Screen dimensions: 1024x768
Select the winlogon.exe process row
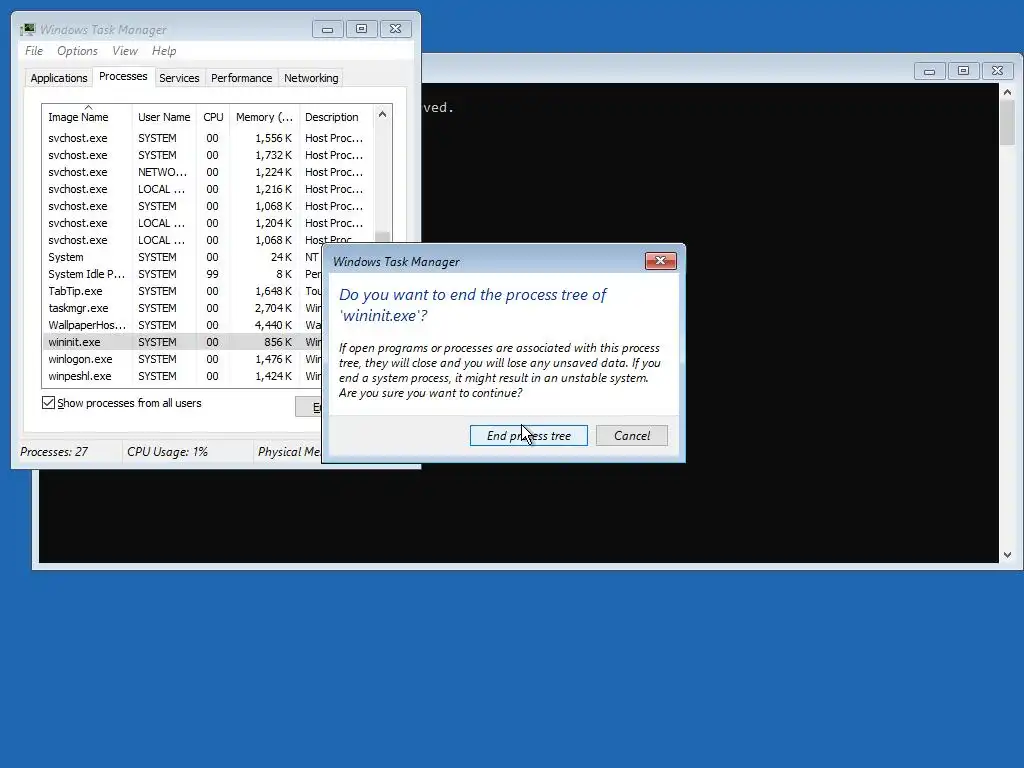184,359
